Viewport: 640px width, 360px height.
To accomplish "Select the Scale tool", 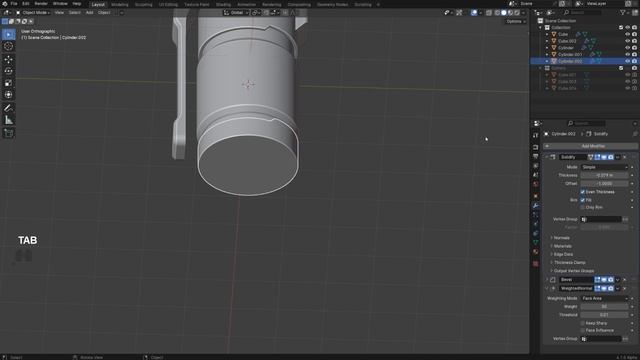I will pyautogui.click(x=9, y=83).
